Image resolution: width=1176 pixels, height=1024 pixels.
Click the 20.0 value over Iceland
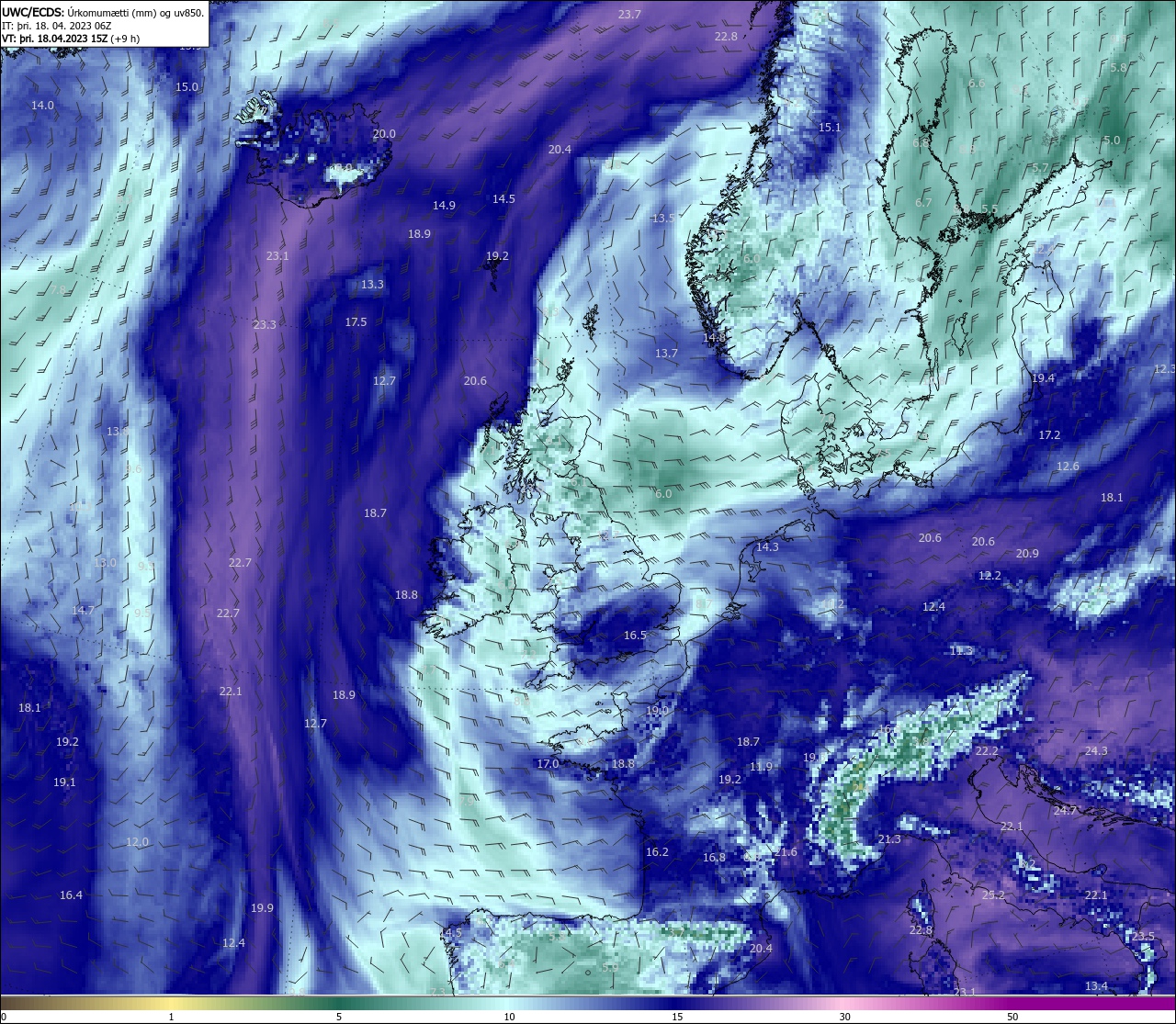[x=384, y=134]
